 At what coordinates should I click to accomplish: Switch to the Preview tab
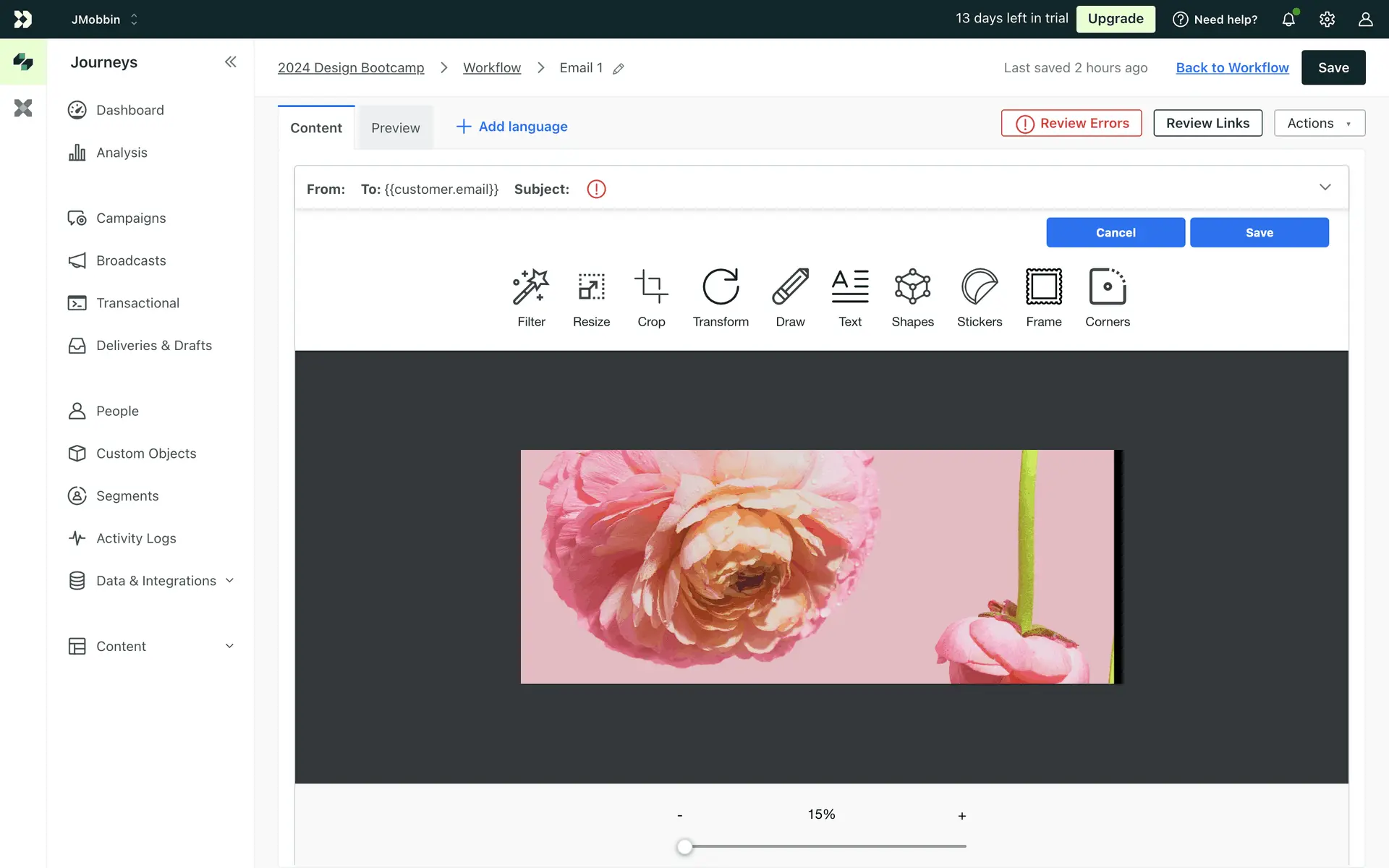[395, 128]
